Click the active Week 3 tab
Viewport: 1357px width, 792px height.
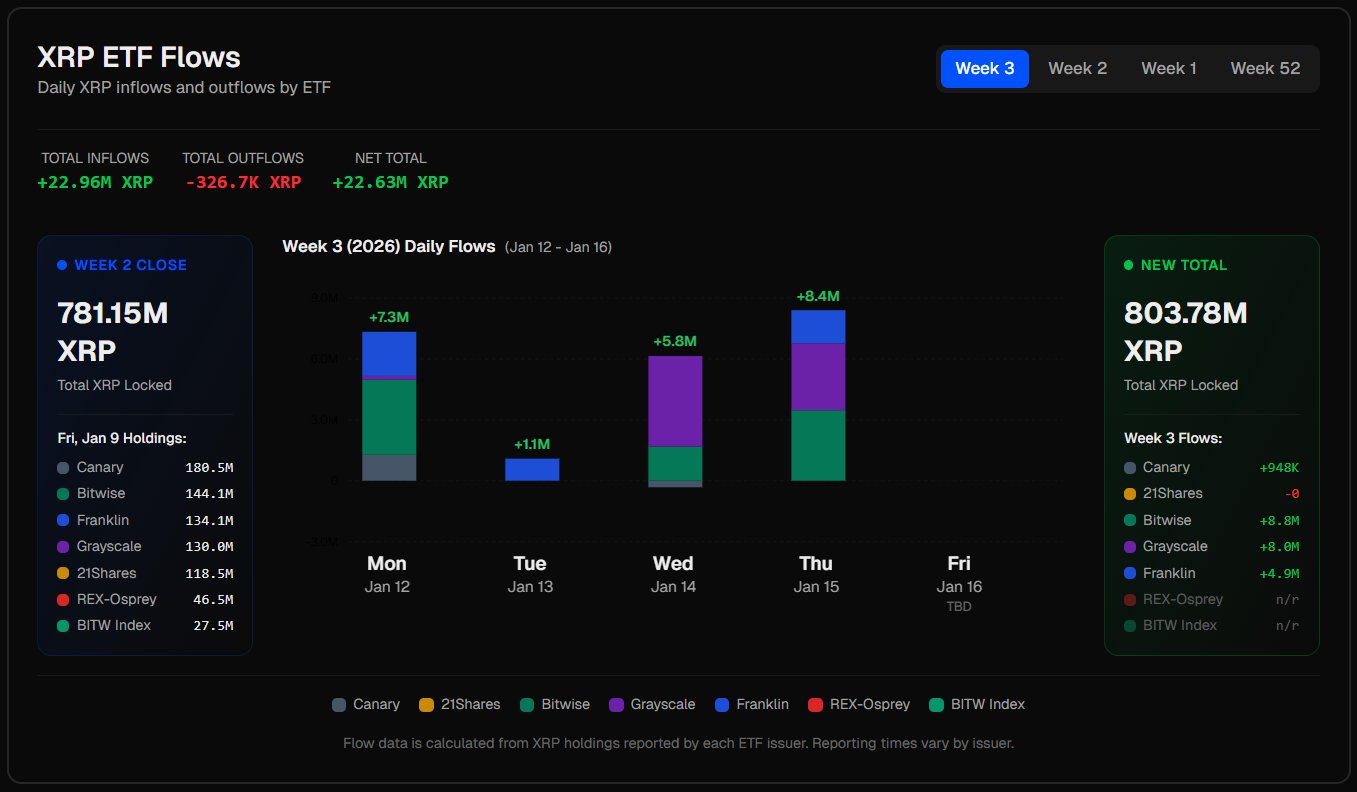click(x=984, y=69)
